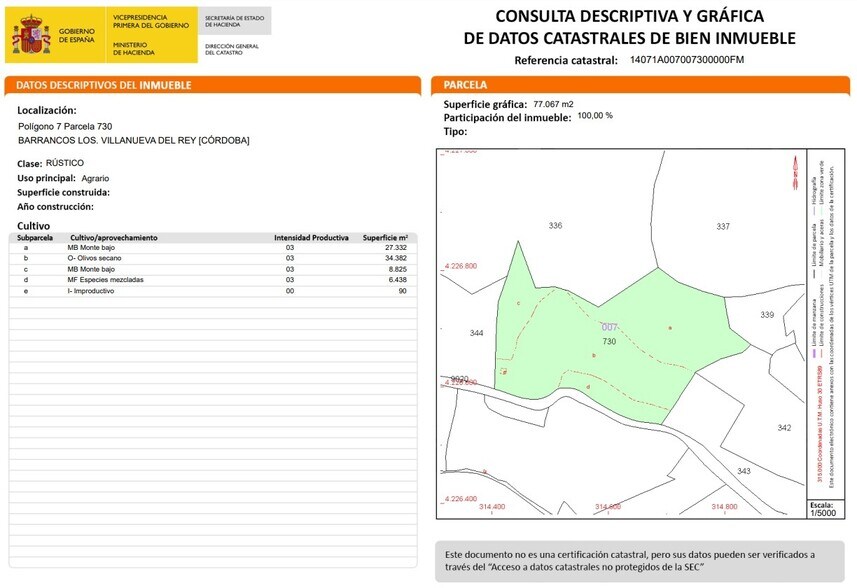Expand the Datos Descriptivos del Inmueble panel

click(x=103, y=86)
